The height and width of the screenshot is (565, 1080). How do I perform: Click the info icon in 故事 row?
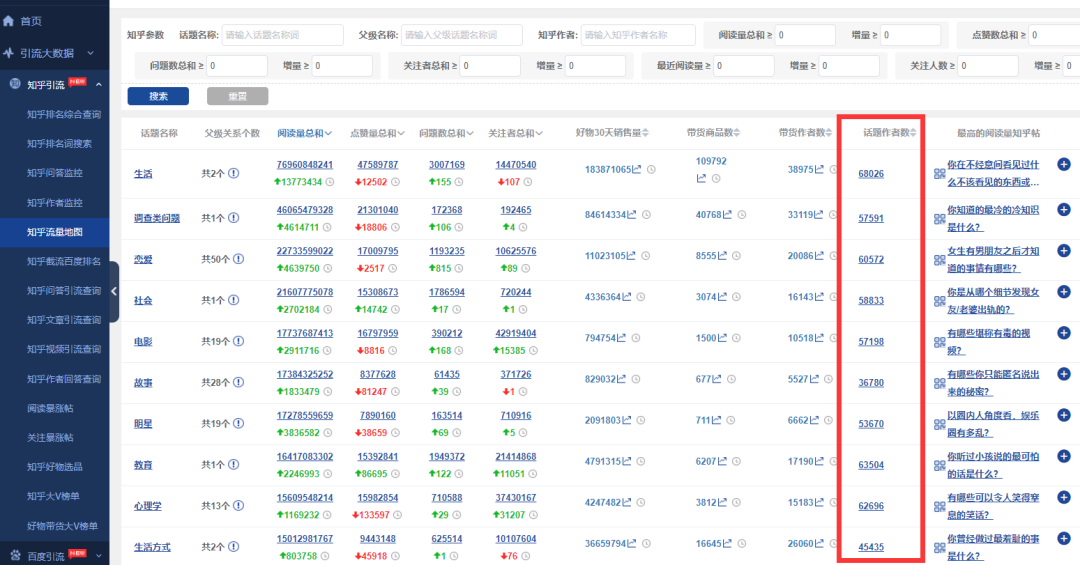coord(238,382)
